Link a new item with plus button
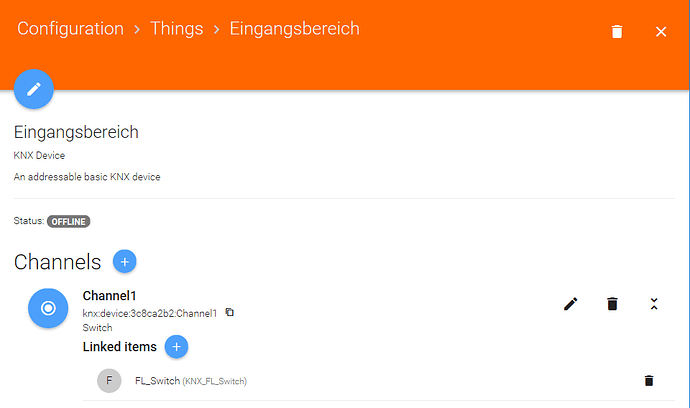690x408 pixels. 176,347
